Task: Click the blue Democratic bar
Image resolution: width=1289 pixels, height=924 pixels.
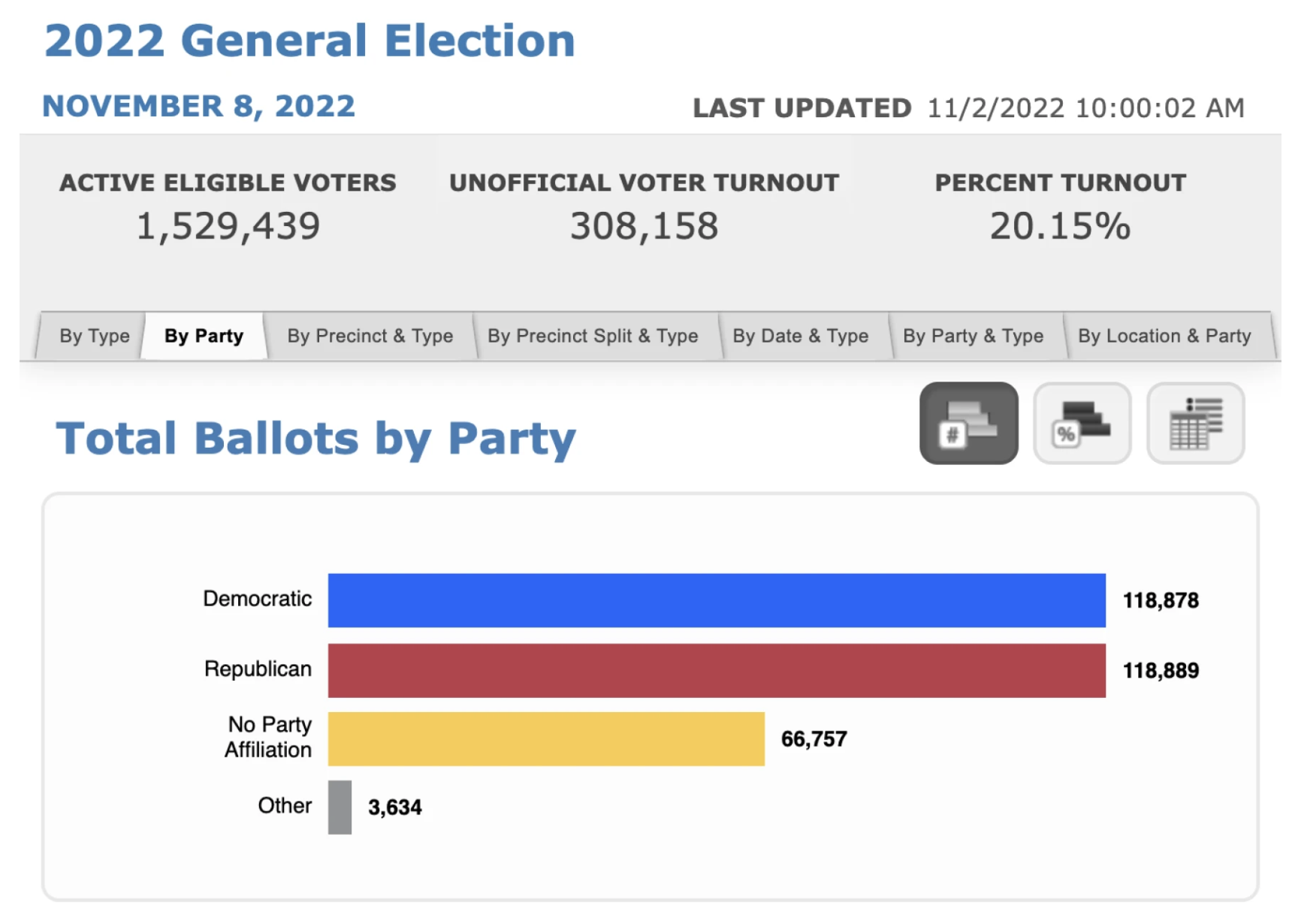Action: tap(717, 600)
